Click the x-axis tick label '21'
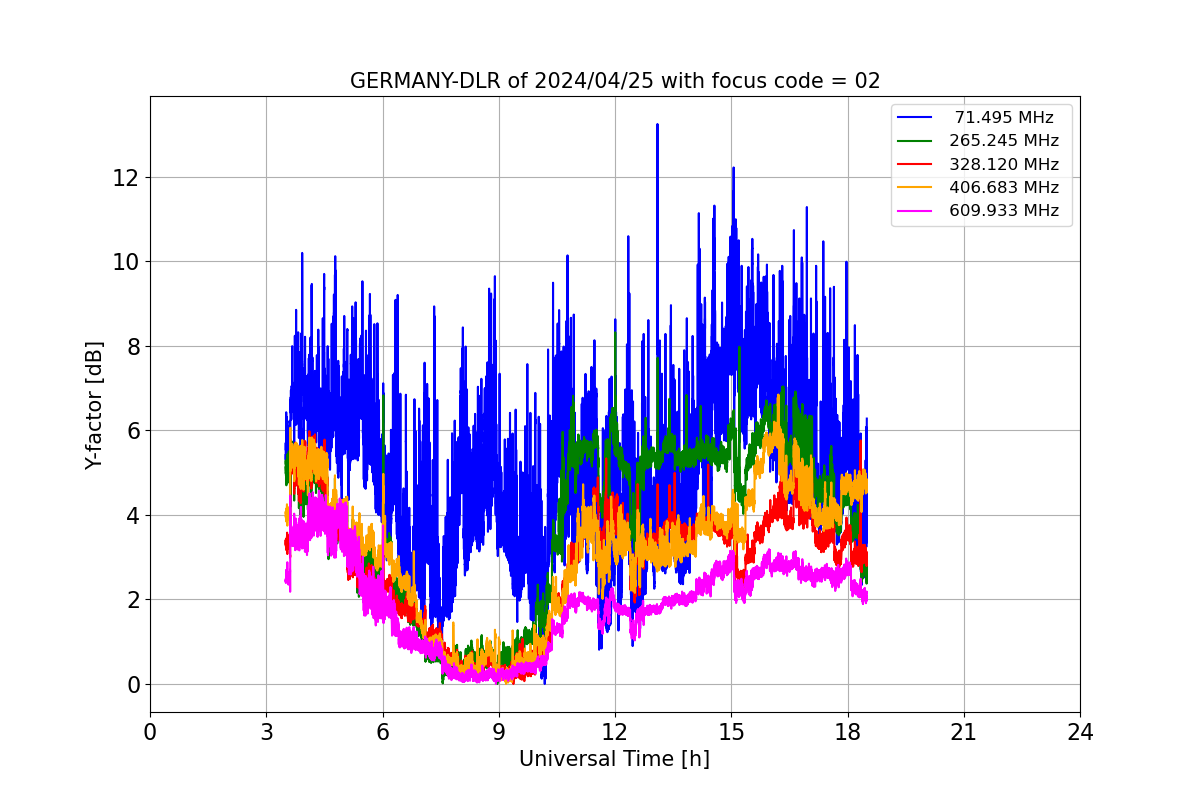Image resolution: width=1200 pixels, height=800 pixels. coord(964,733)
